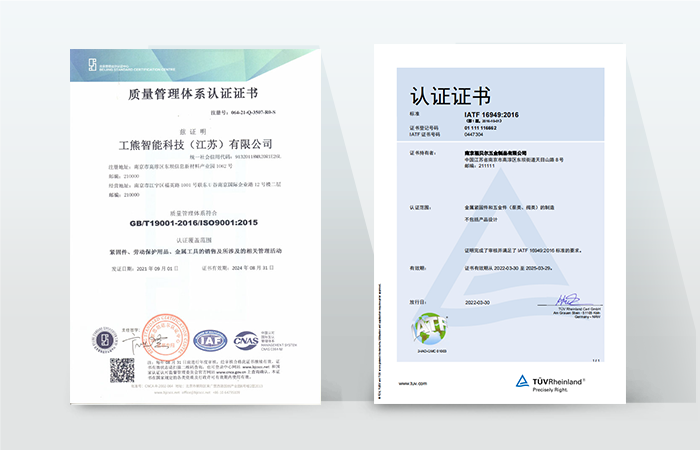Click the '兹 证 明' text on left certificate
Screen dimensions: 700x450
coord(193,132)
